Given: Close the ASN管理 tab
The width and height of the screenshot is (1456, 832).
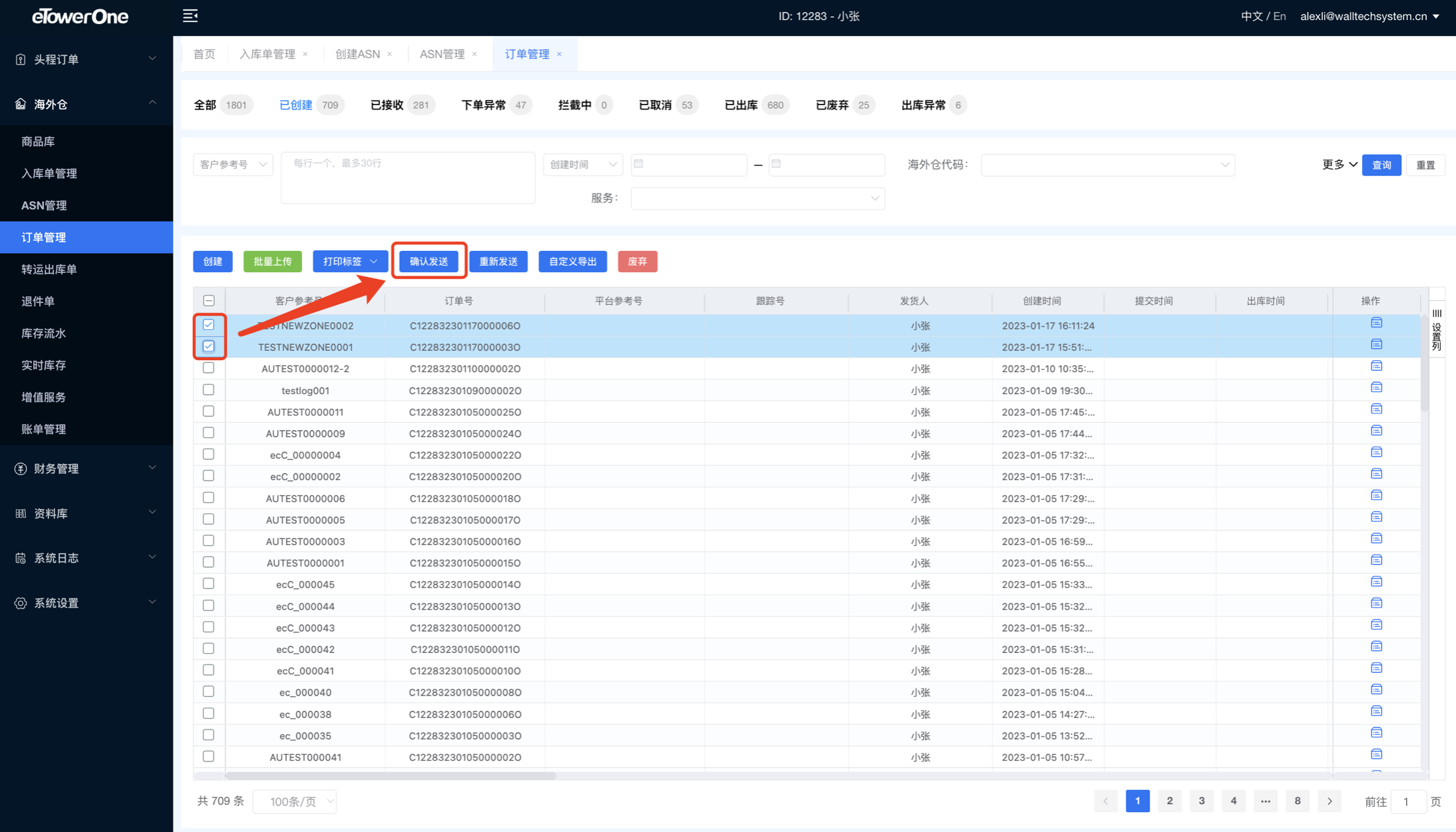Looking at the screenshot, I should coord(474,54).
